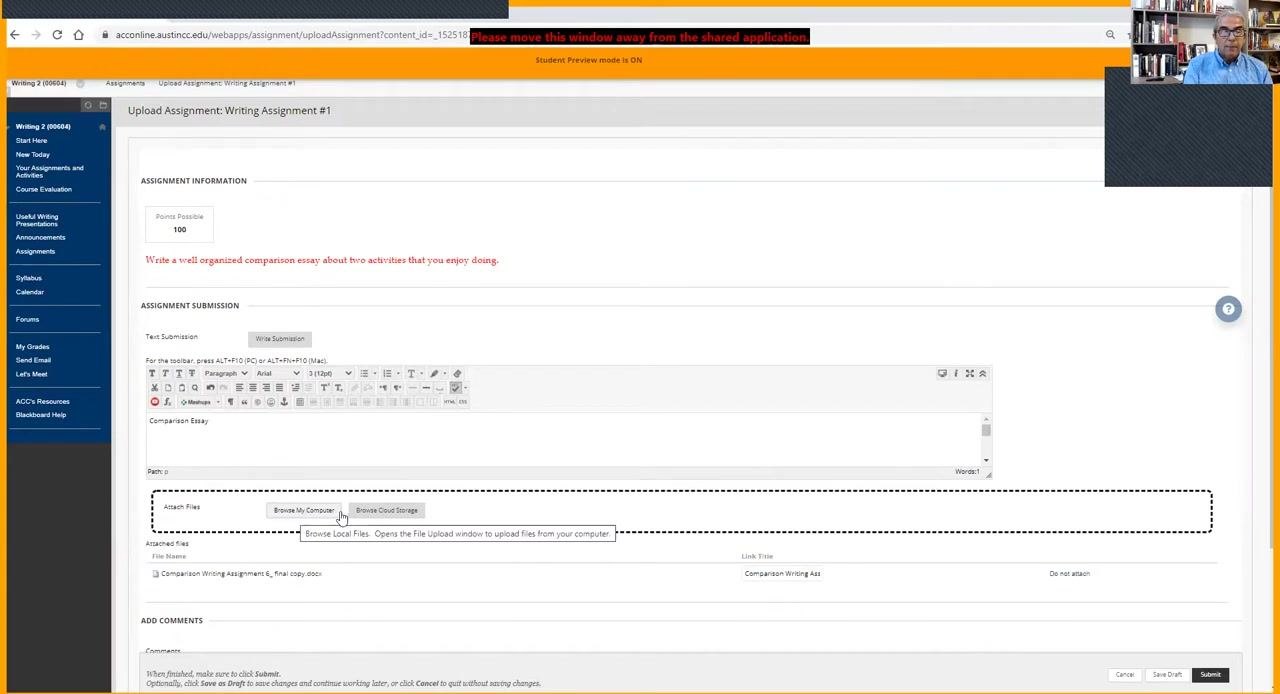The height and width of the screenshot is (694, 1280).
Task: Open the Arial font family dropdown
Action: [278, 373]
